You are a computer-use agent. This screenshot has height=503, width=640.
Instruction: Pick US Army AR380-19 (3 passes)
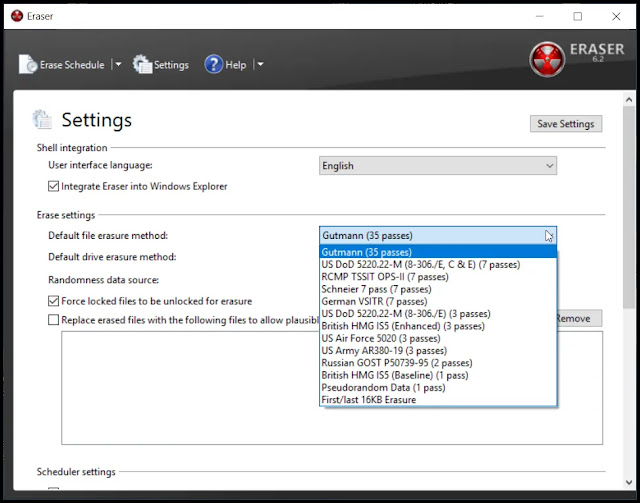438,350
